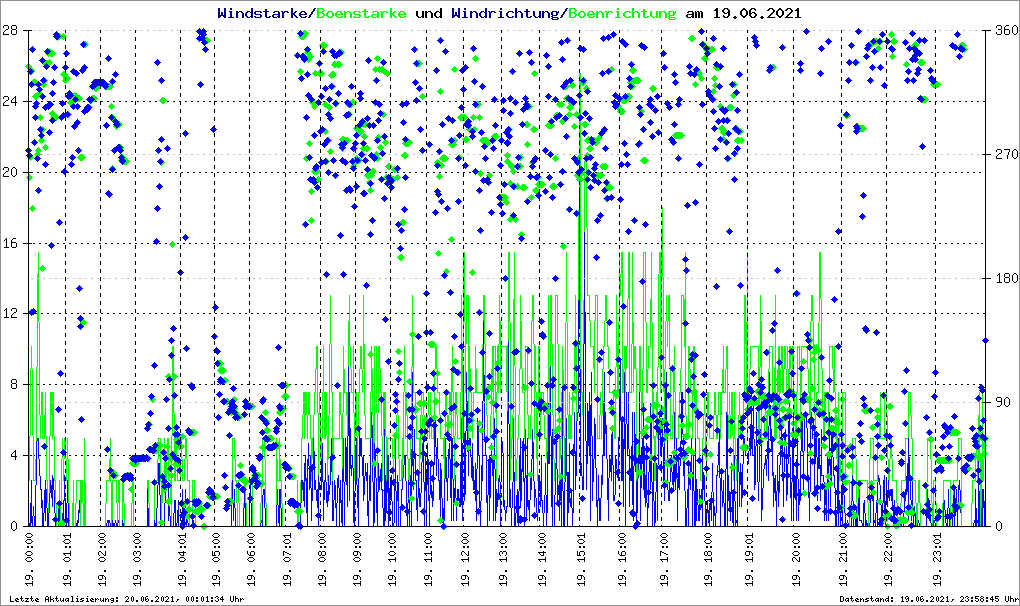The height and width of the screenshot is (606, 1020).
Task: Select the '12' wind speed axis label
Action: pos(11,314)
